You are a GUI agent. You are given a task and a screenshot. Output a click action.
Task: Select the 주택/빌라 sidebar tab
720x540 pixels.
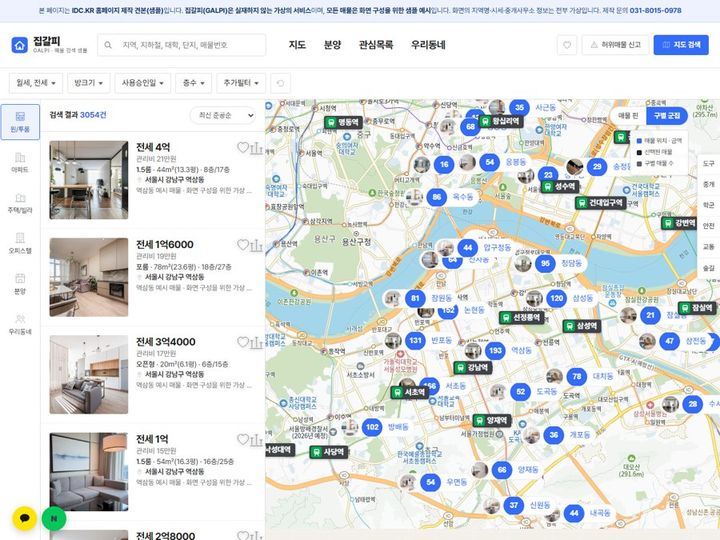point(20,203)
